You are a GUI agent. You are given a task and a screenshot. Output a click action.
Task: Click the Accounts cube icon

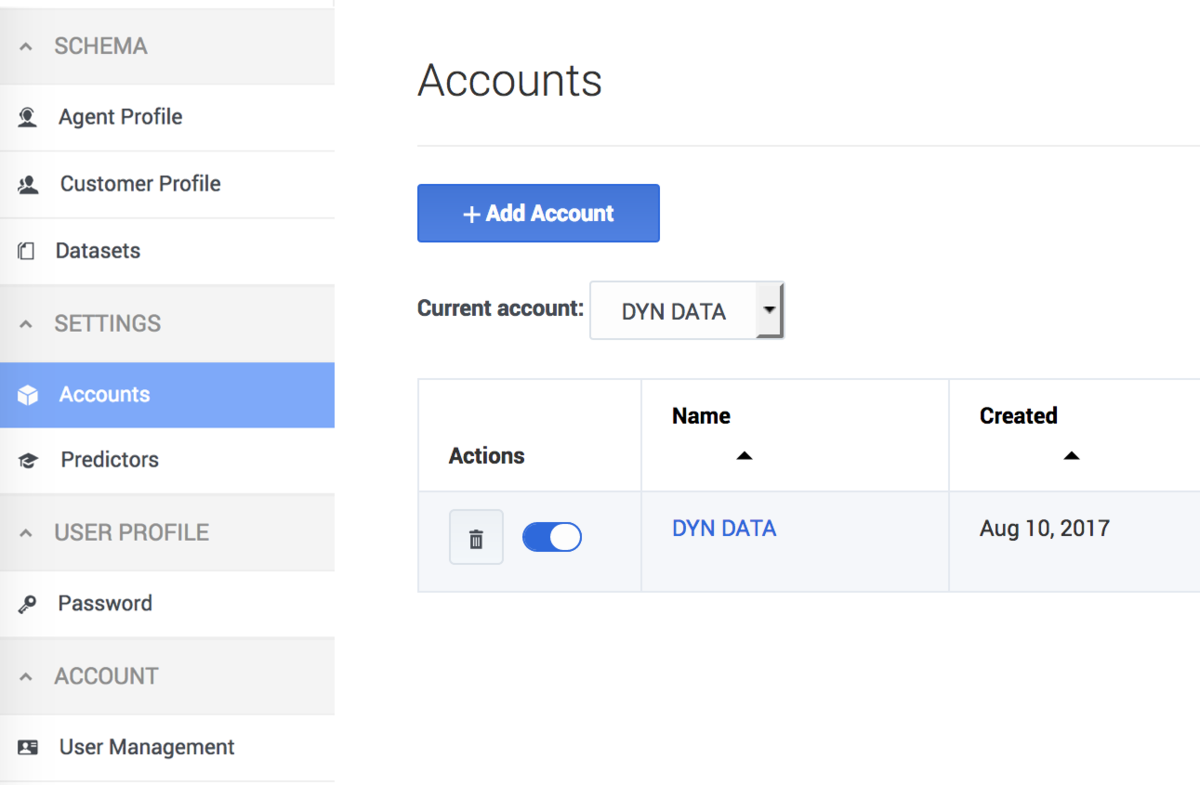tap(28, 395)
